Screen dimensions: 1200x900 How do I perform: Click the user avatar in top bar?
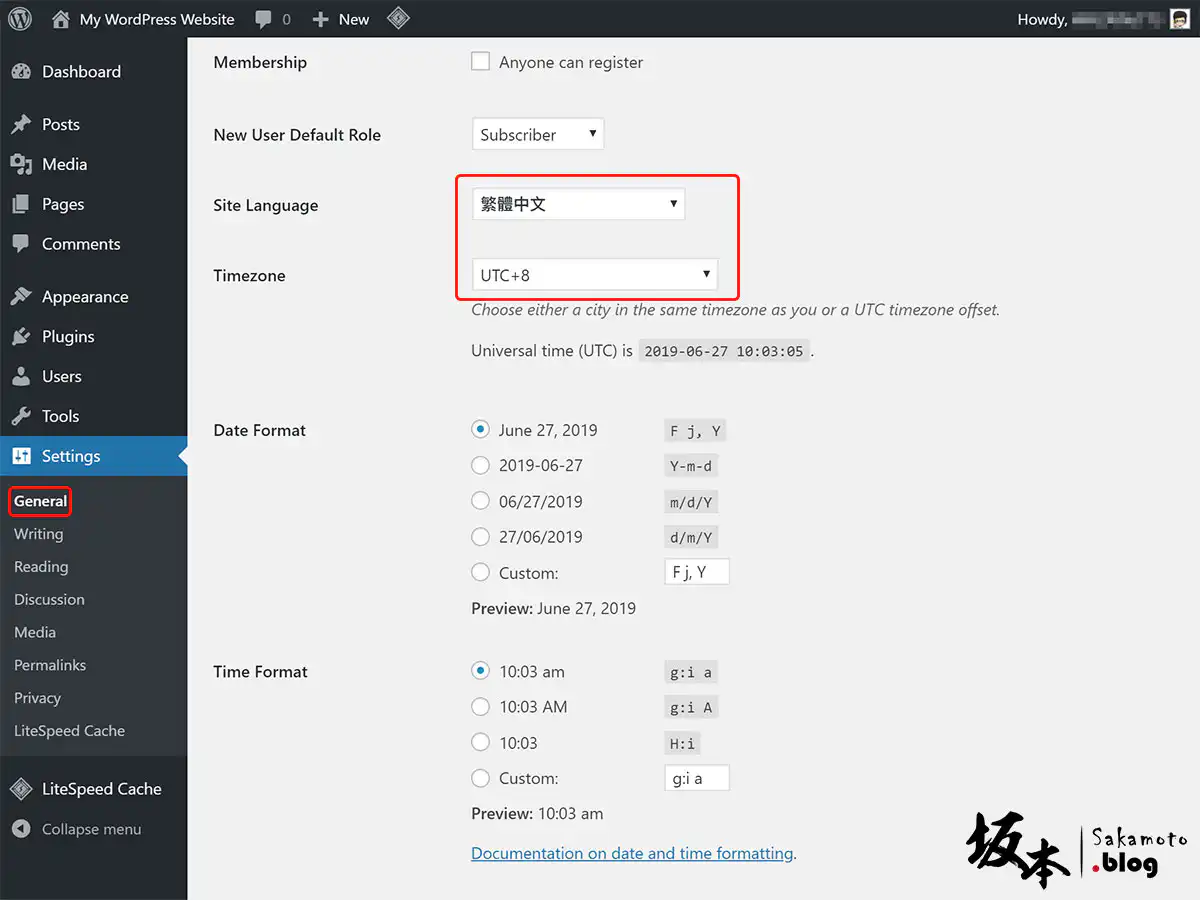coord(1180,19)
